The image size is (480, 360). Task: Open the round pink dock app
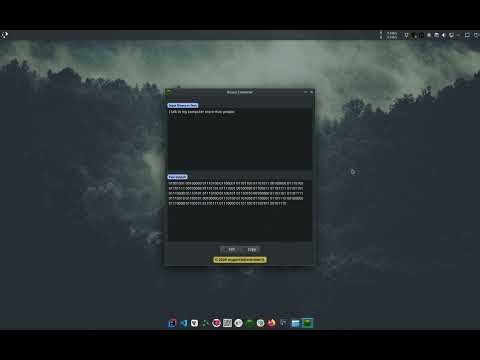click(x=216, y=323)
